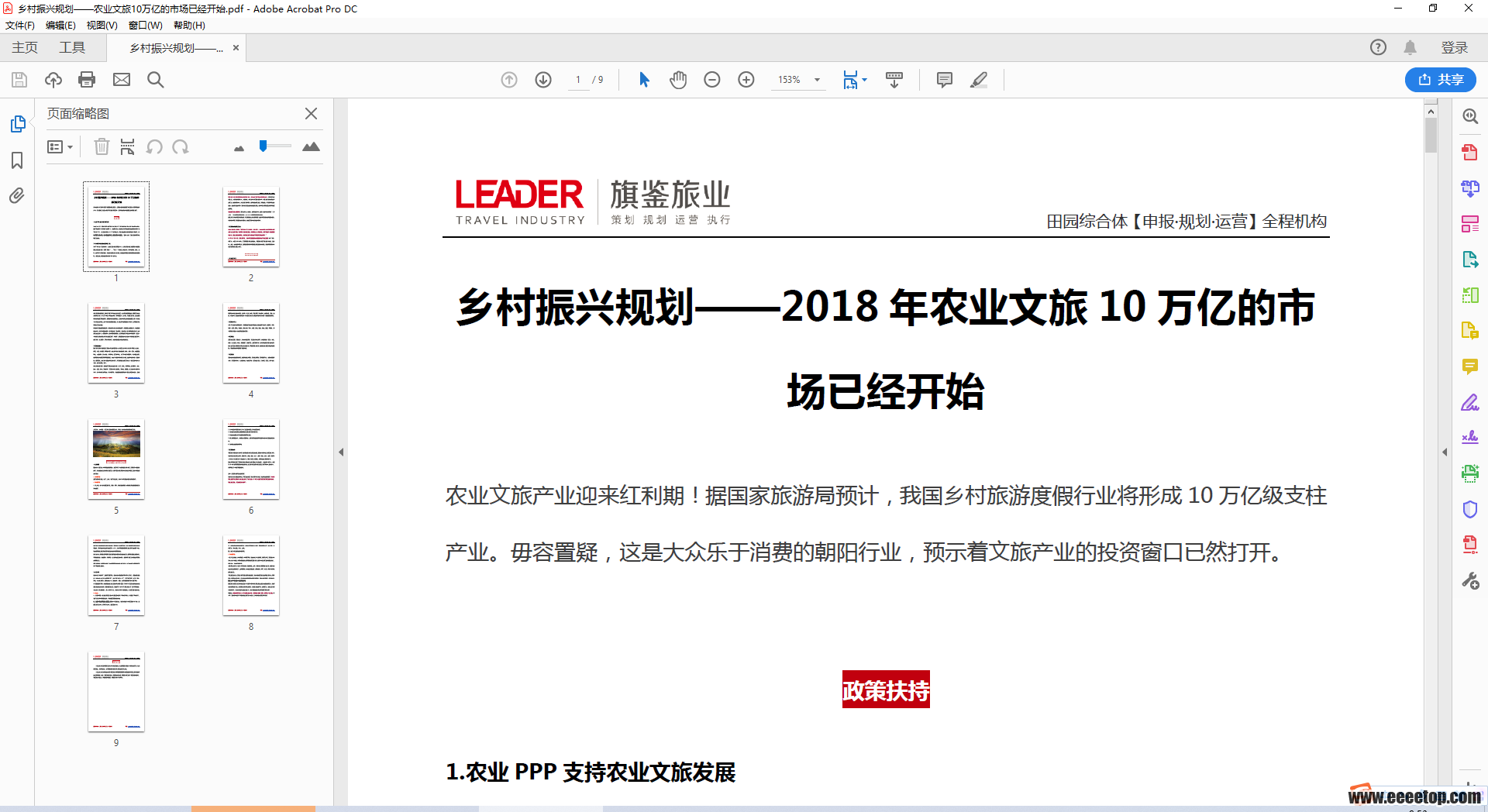Toggle the page thumbnails panel icon
Image resolution: width=1488 pixels, height=812 pixels.
click(17, 124)
